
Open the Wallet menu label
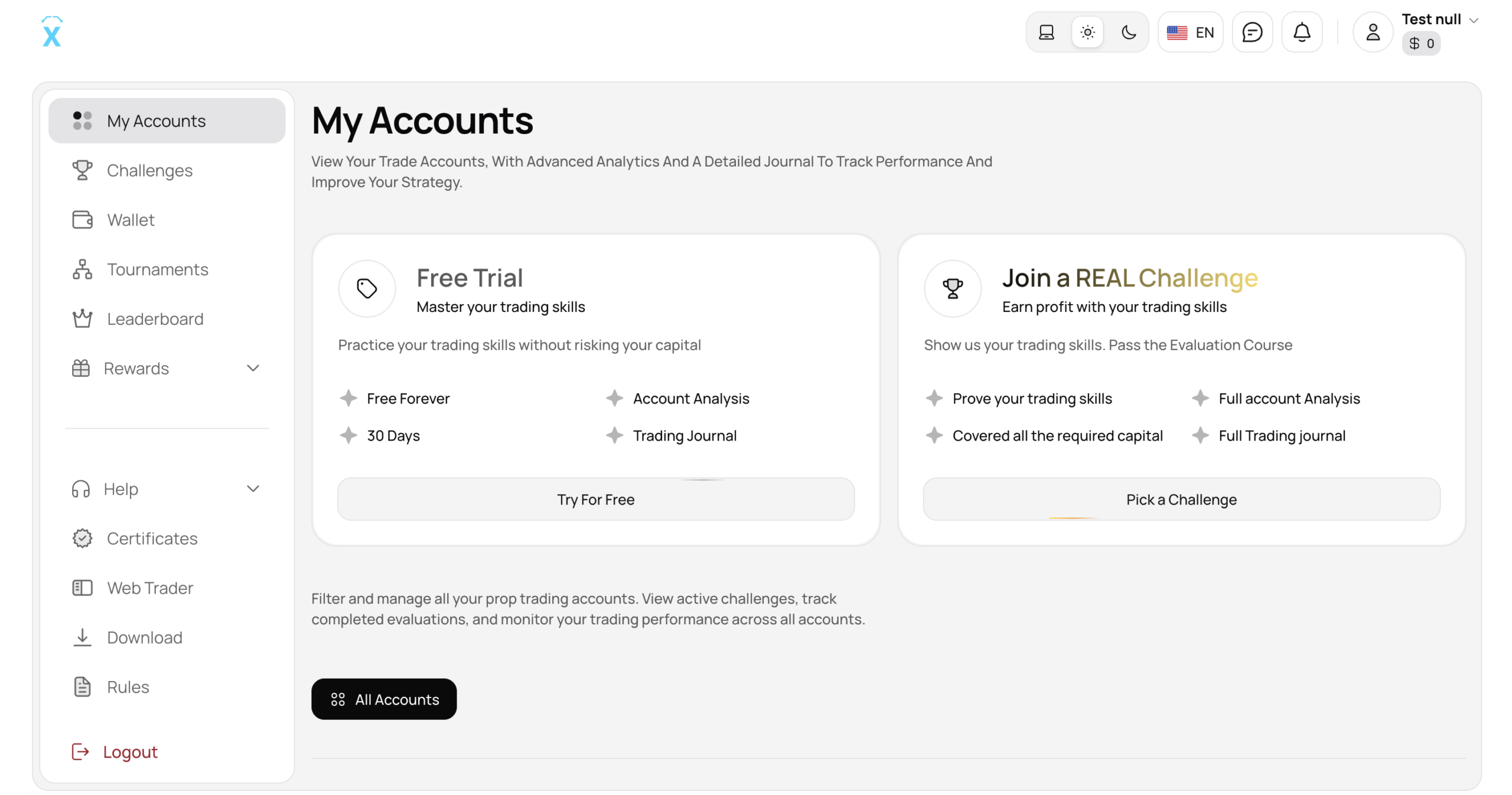131,220
